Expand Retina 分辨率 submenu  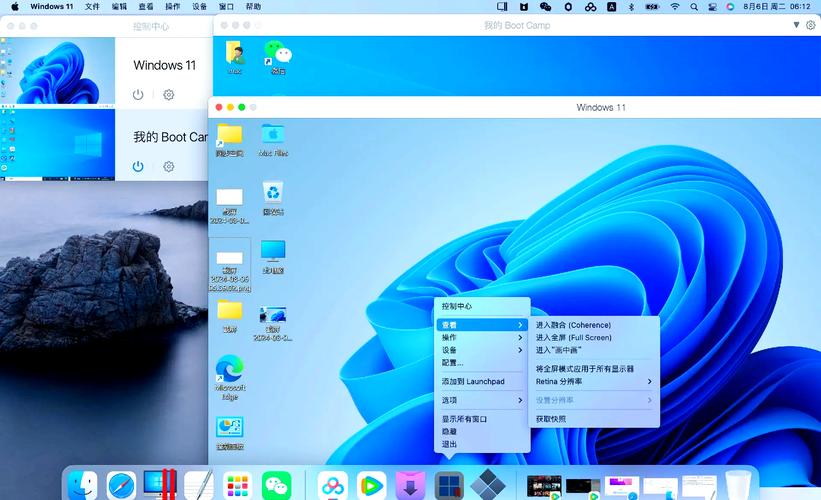(594, 381)
